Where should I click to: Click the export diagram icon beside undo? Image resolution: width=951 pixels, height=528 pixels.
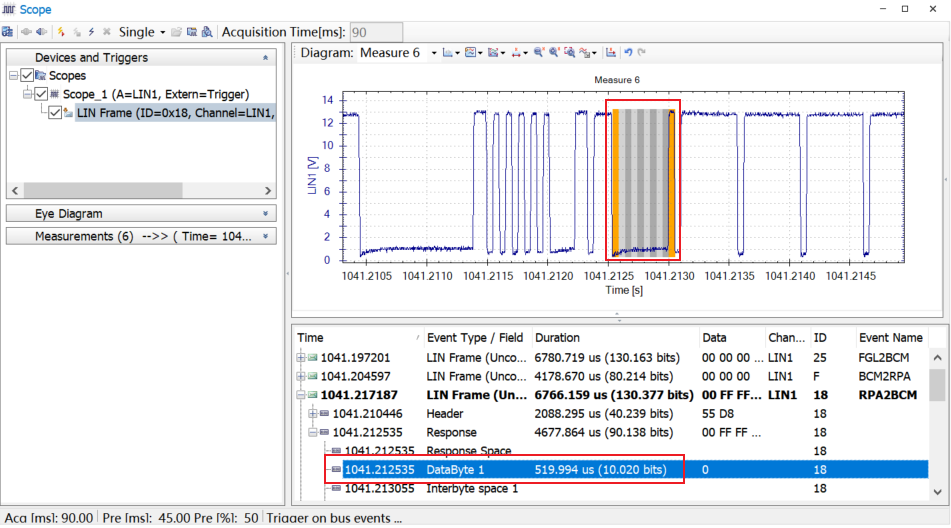[x=611, y=53]
